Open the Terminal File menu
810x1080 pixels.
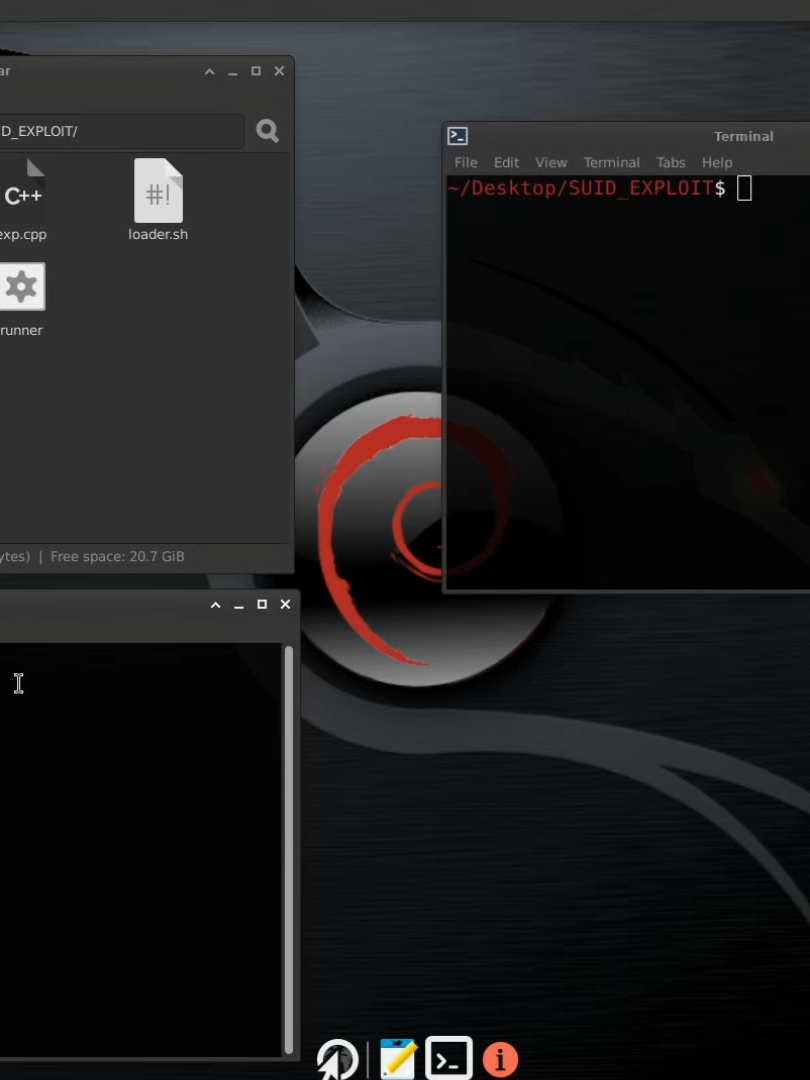(x=466, y=163)
